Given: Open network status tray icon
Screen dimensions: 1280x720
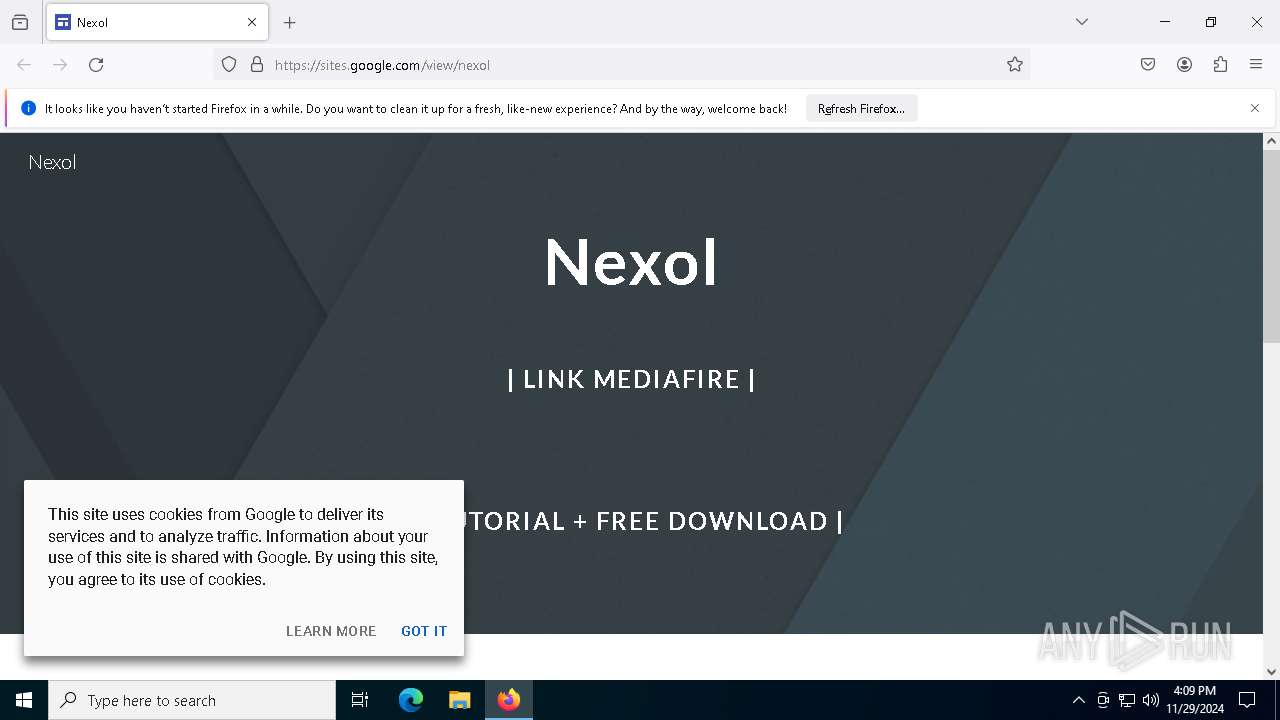Looking at the screenshot, I should click(x=1127, y=700).
